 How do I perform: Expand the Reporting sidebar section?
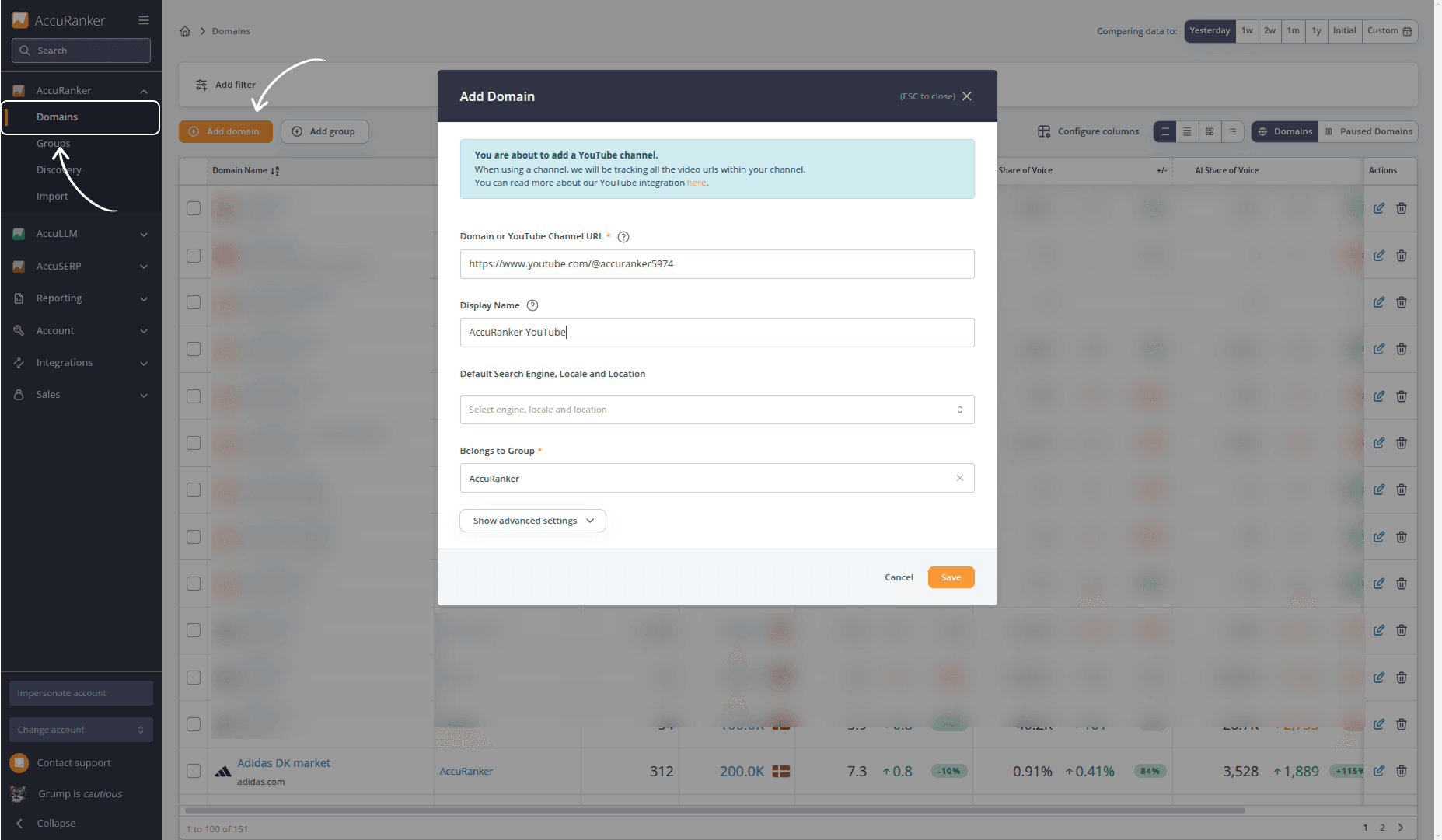tap(81, 298)
